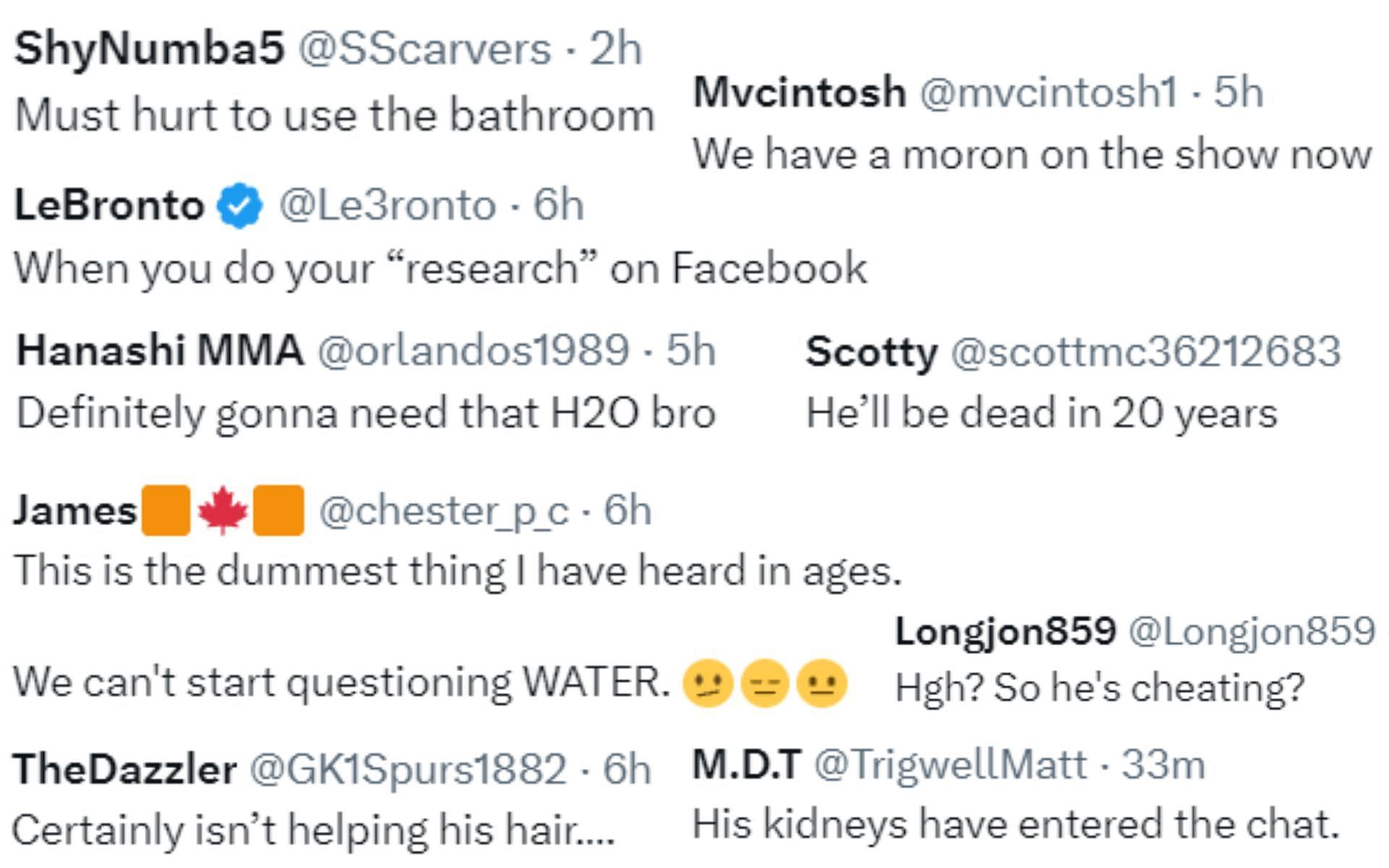Open Mvcintosh's display name

click(x=799, y=93)
